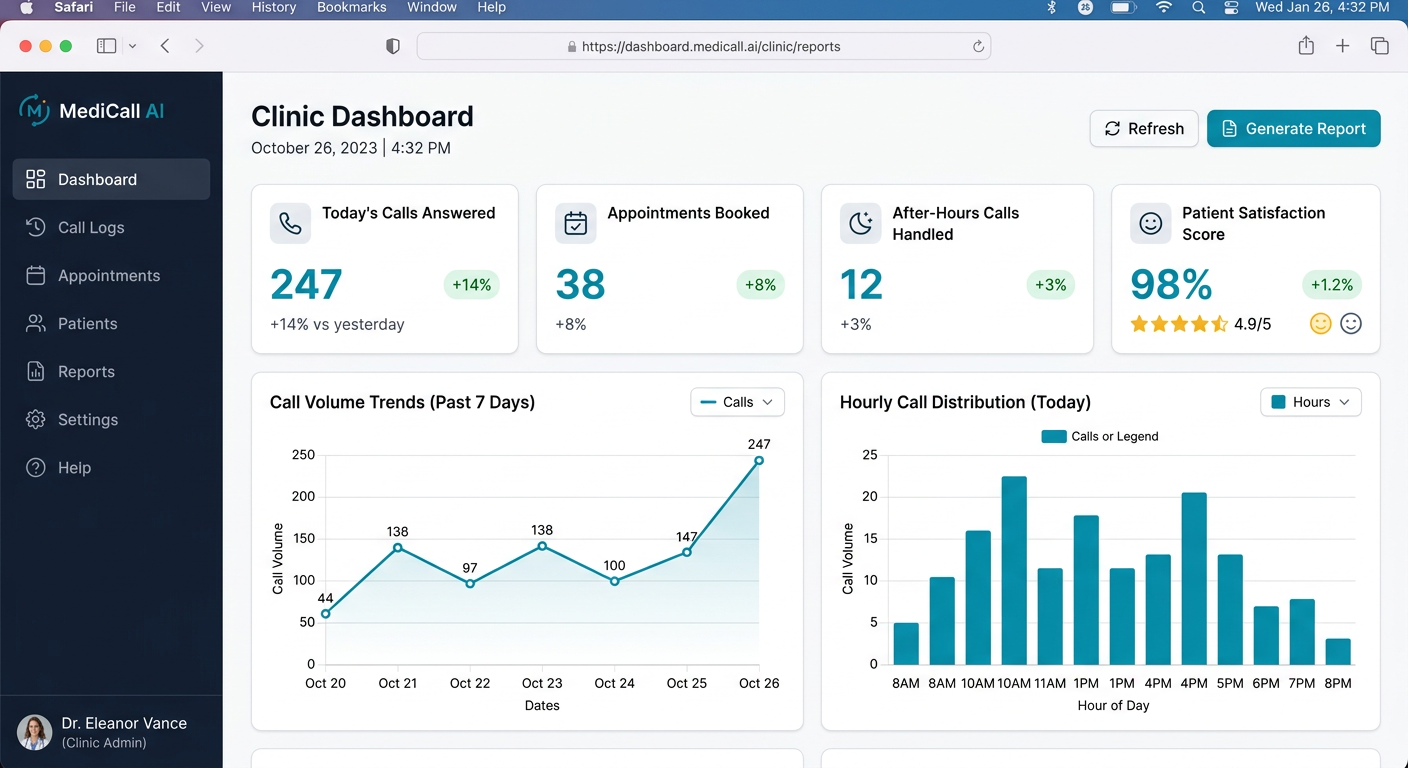Select the Dashboard icon in the sidebar
This screenshot has height=768, width=1408.
[35, 179]
